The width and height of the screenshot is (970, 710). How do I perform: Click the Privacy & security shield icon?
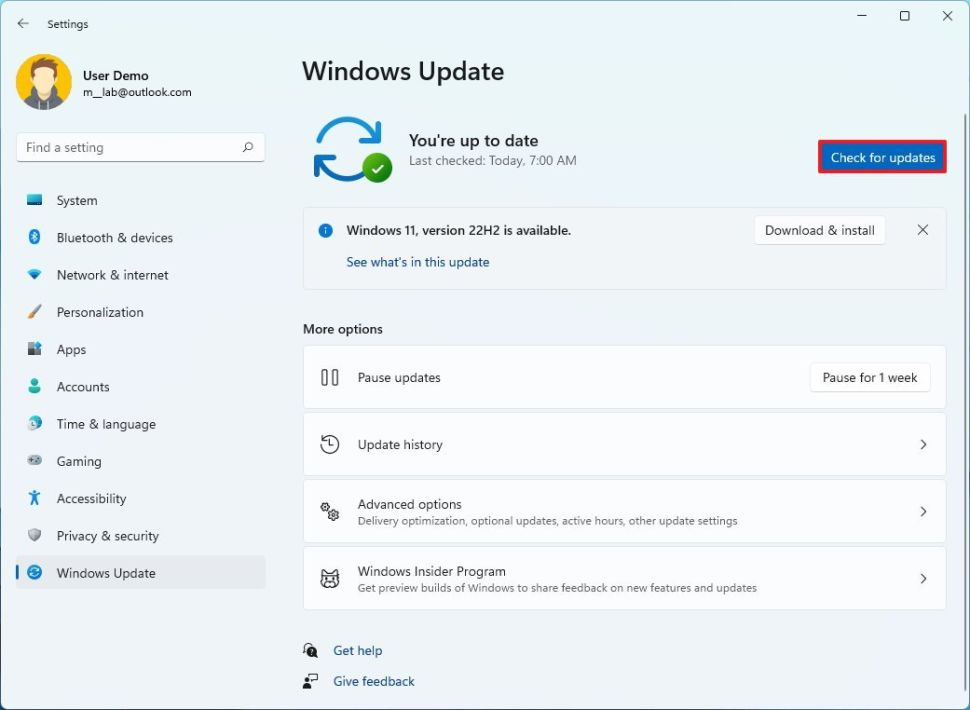pos(35,536)
